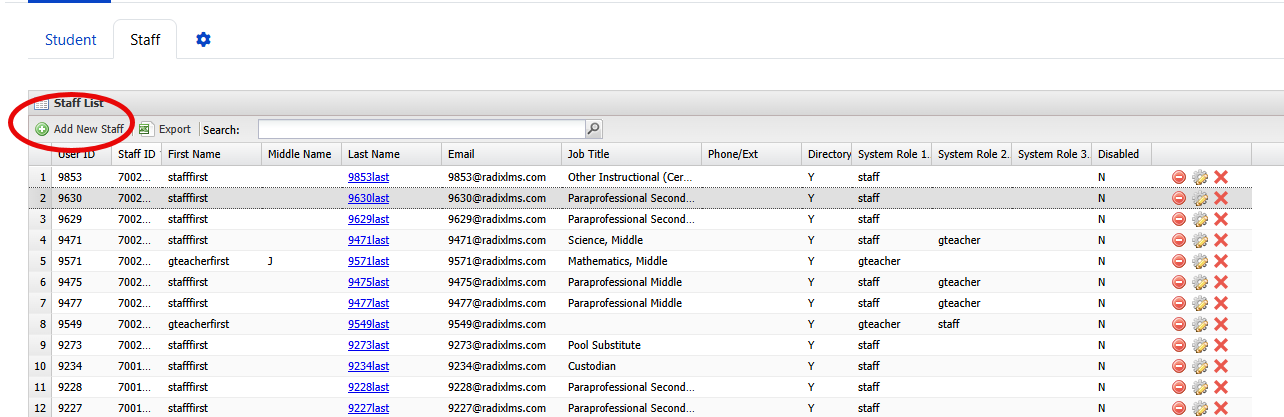The image size is (1284, 417).
Task: Click the Staff List panel icon
Action: pyautogui.click(x=41, y=103)
